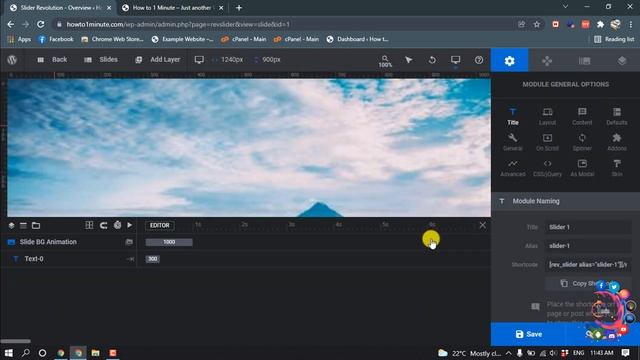
Task: Click the Copy Shortcode button
Action: point(588,283)
